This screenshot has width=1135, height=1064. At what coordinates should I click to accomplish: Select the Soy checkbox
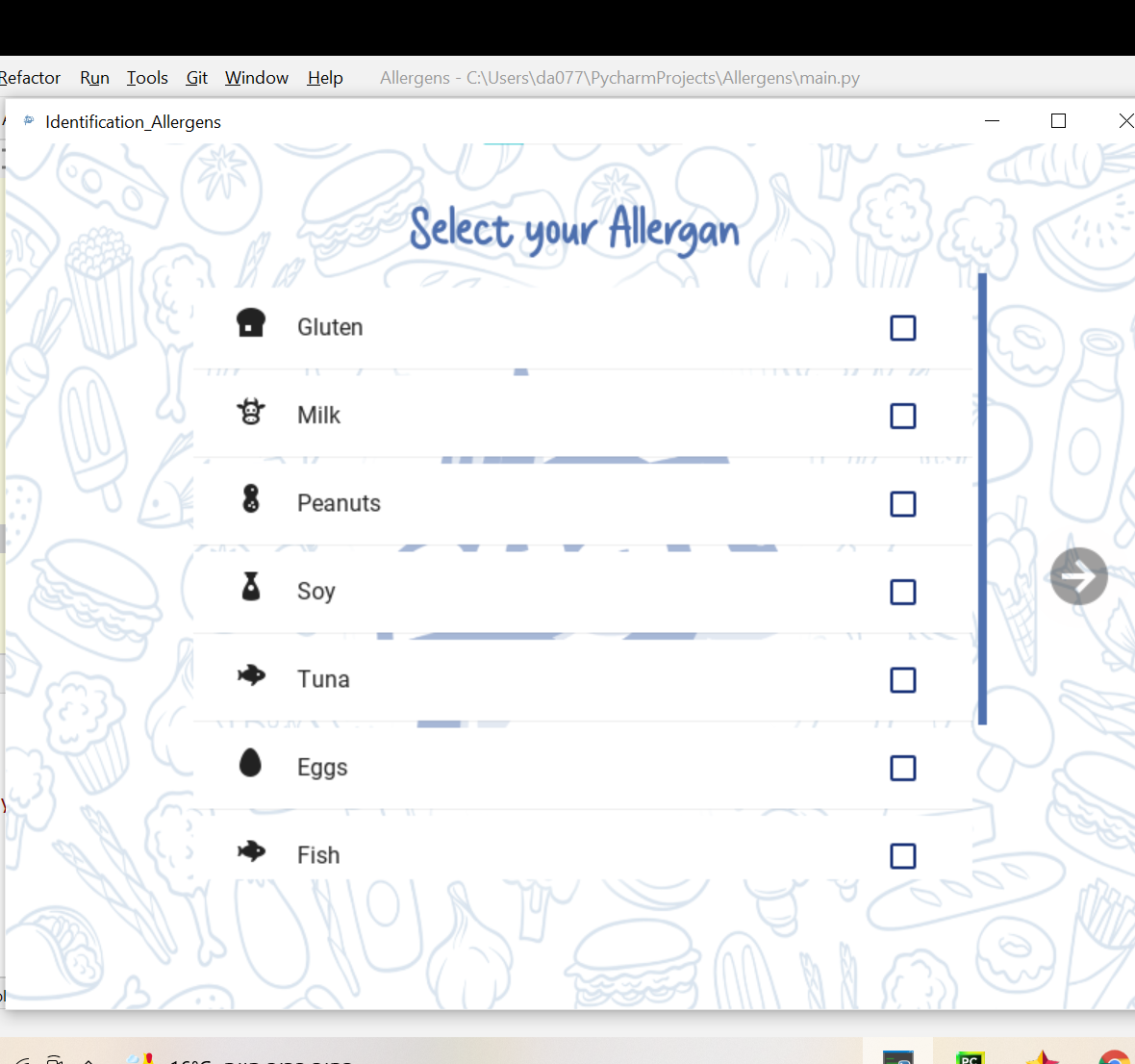902,592
